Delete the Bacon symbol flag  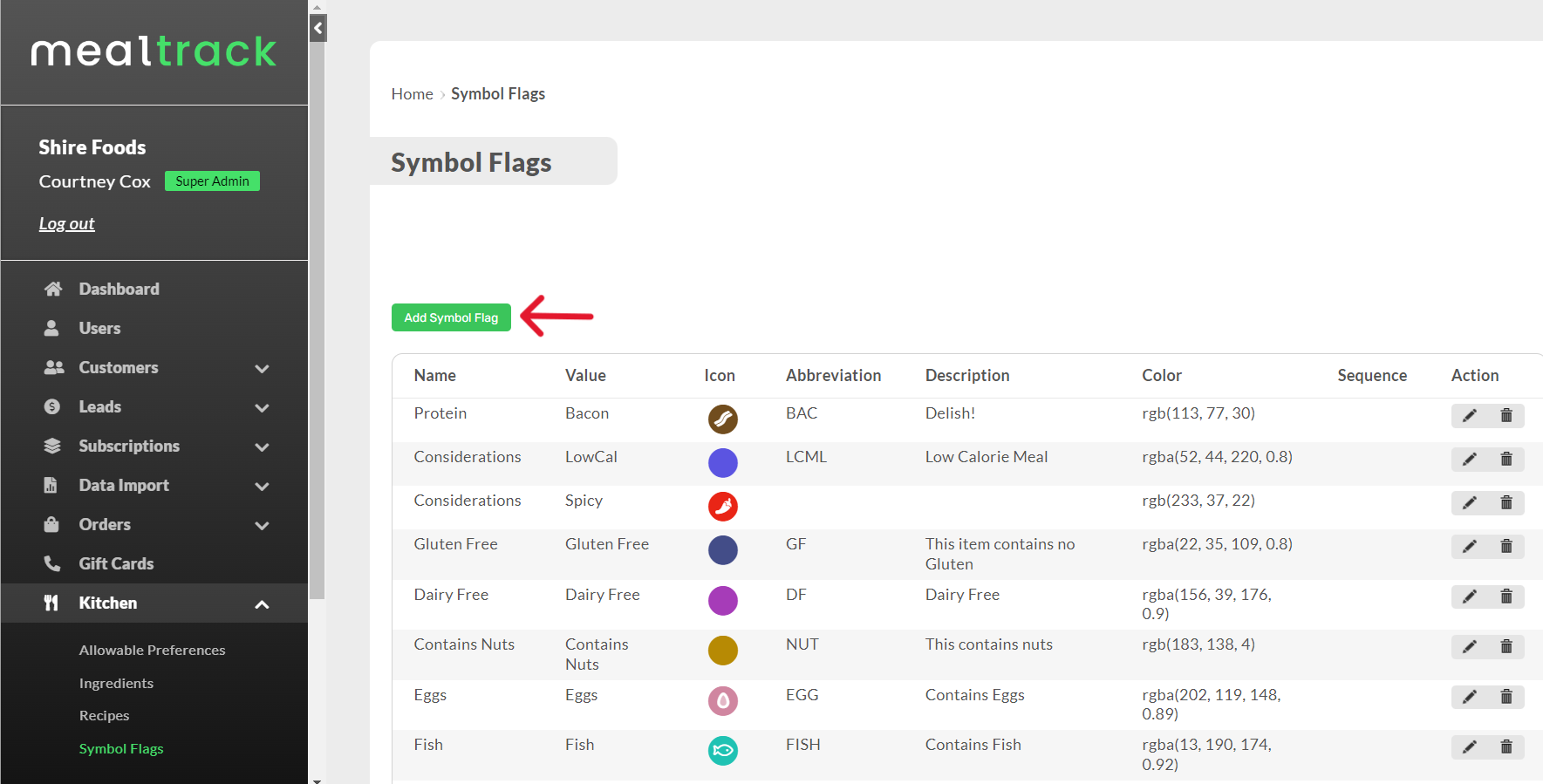pyautogui.click(x=1506, y=416)
